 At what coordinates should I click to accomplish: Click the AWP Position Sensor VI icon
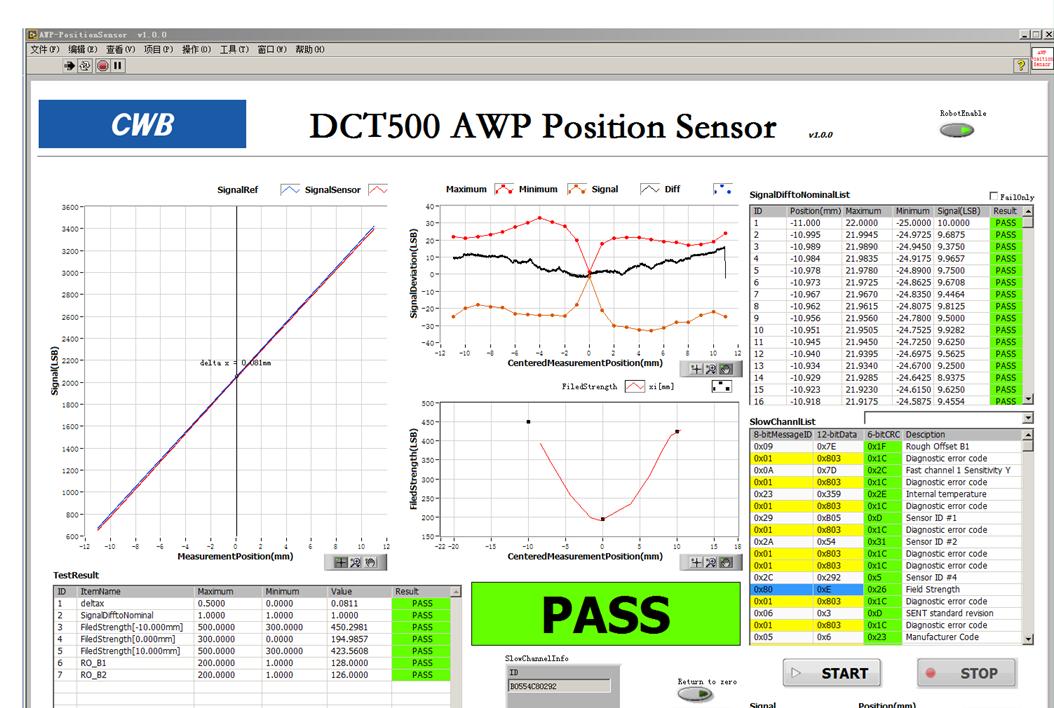pos(1041,57)
